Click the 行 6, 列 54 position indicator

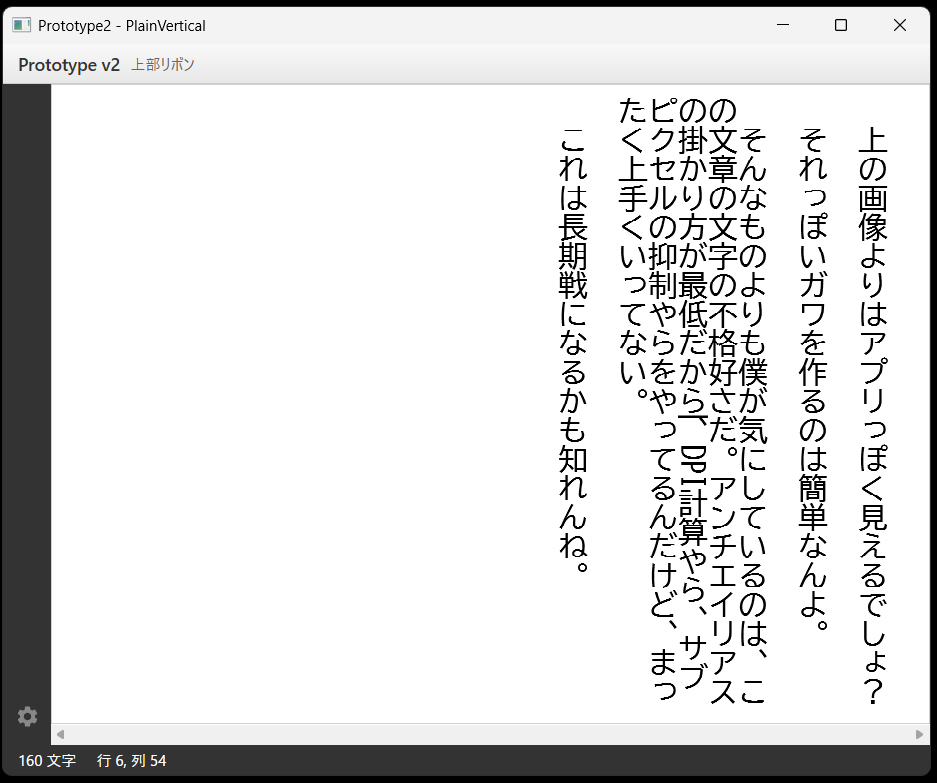[x=132, y=761]
